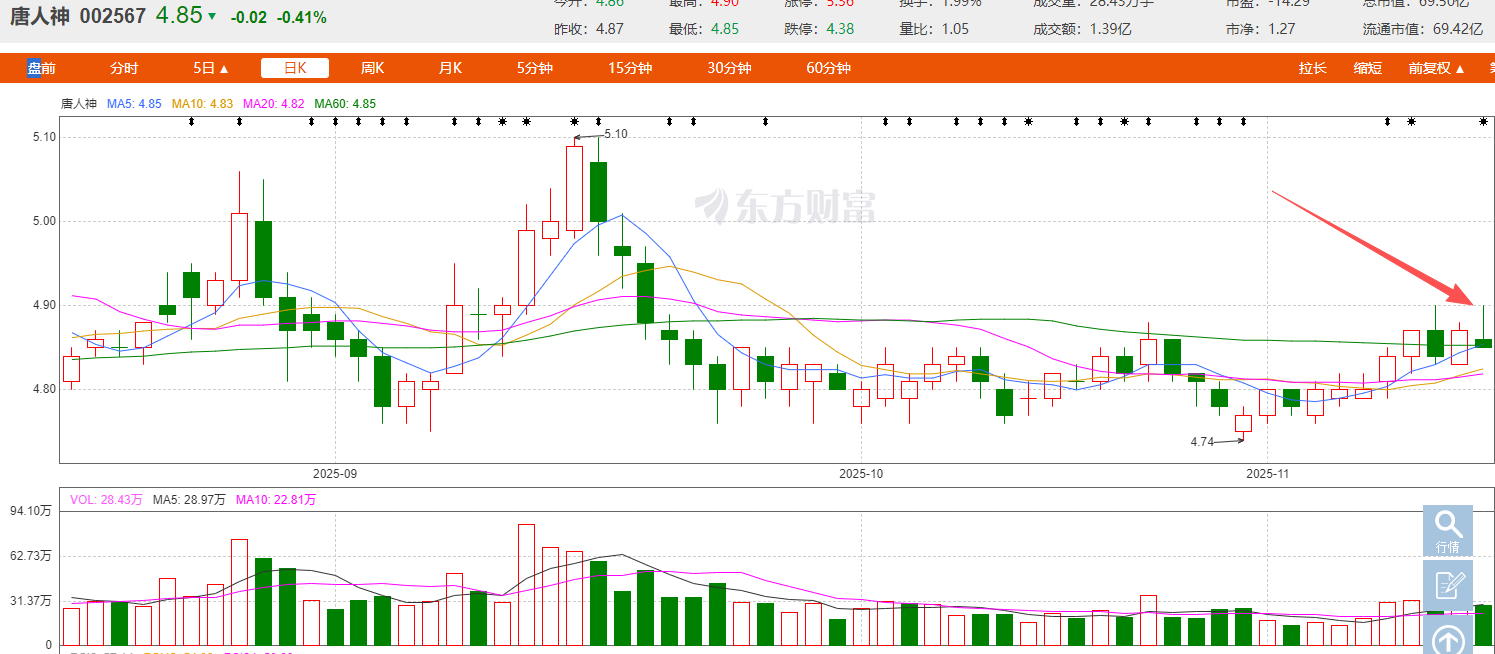Image resolution: width=1495 pixels, height=654 pixels.
Task: Click the pencil notepad icon
Action: (1447, 585)
